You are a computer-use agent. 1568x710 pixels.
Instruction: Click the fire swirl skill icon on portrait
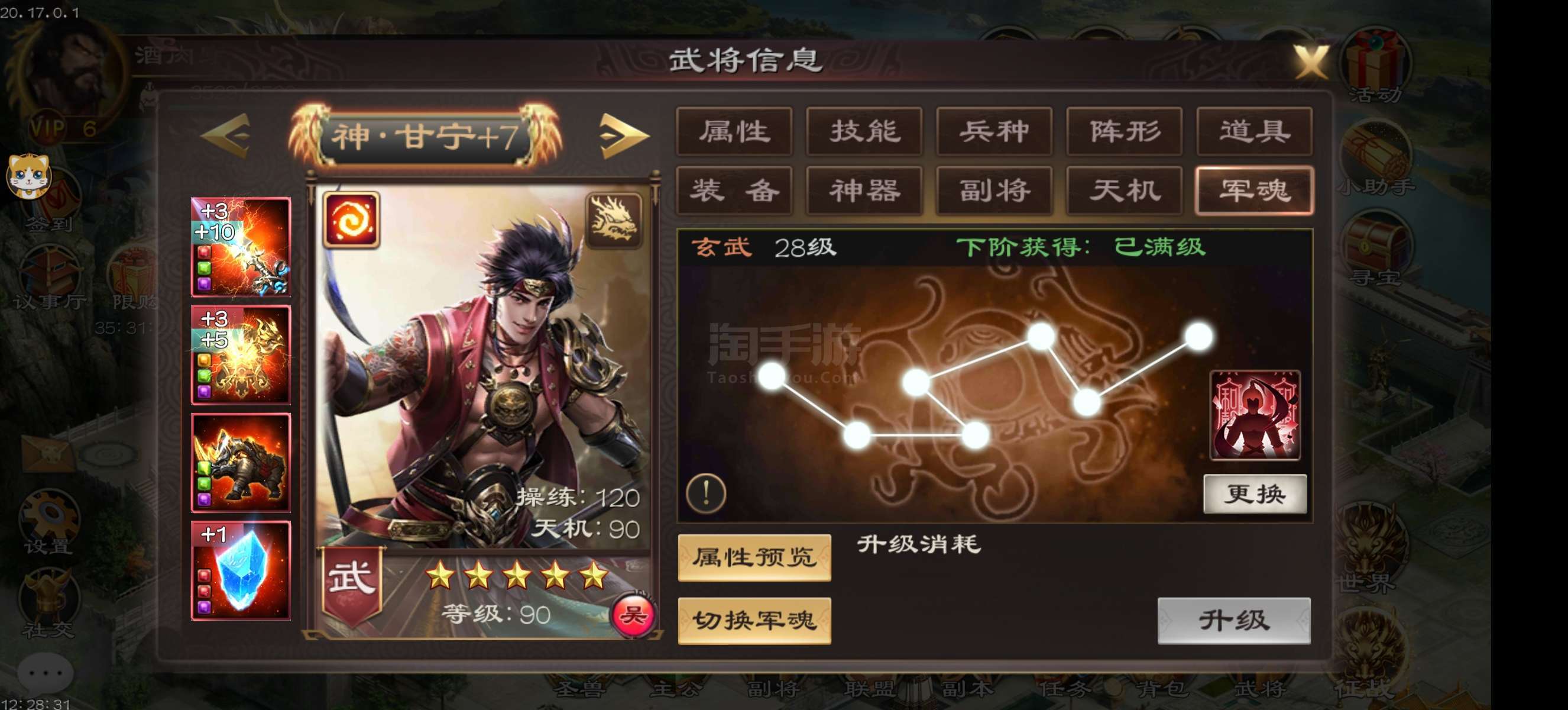(351, 220)
